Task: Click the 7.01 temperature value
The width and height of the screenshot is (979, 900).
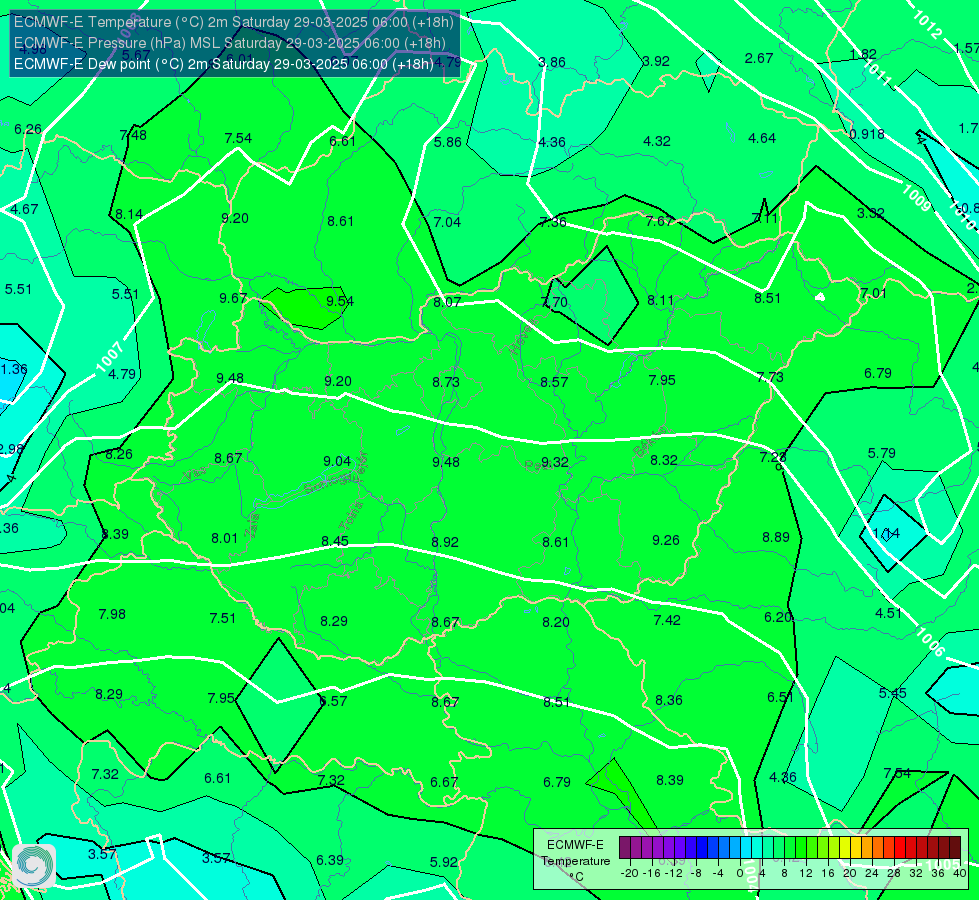Action: [873, 293]
